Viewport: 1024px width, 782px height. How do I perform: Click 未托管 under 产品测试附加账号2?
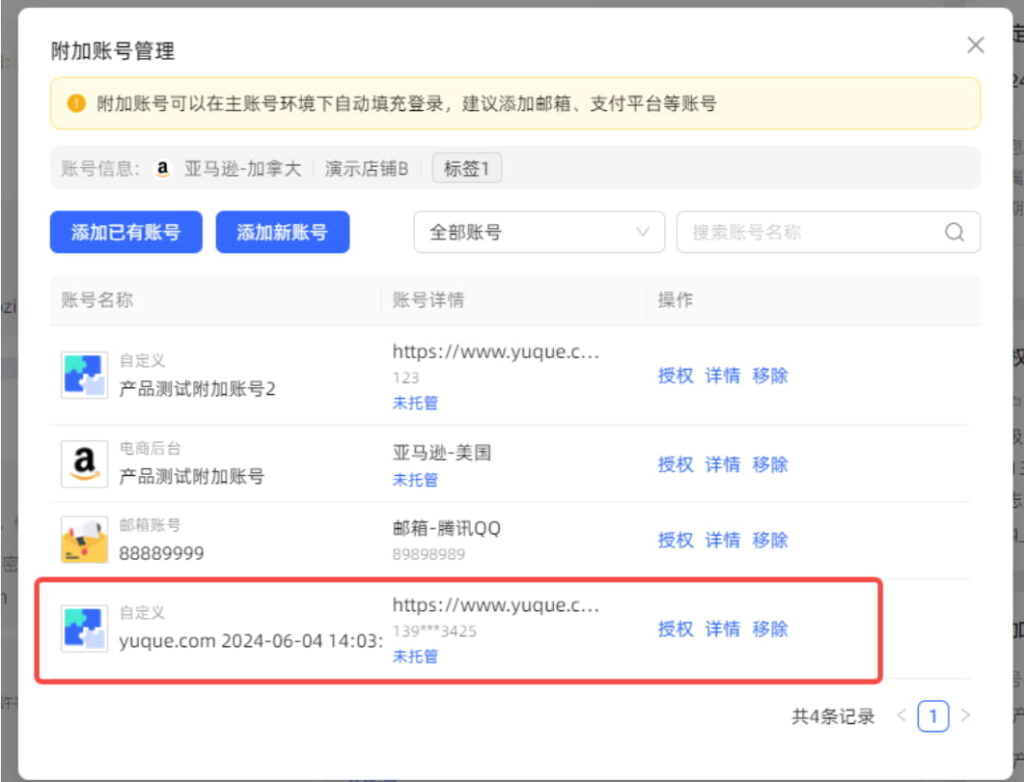click(x=415, y=403)
